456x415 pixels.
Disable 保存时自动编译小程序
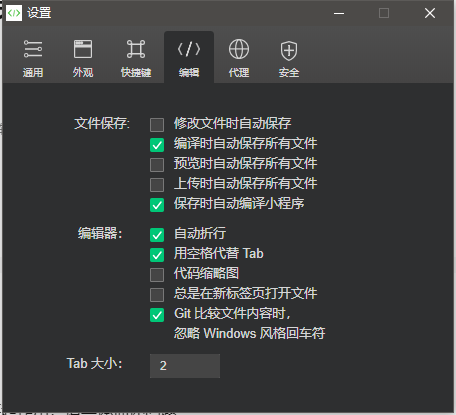coord(157,205)
